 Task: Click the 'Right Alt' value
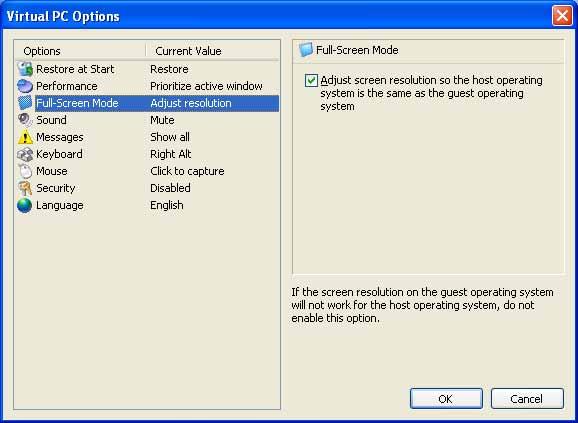pyautogui.click(x=170, y=154)
